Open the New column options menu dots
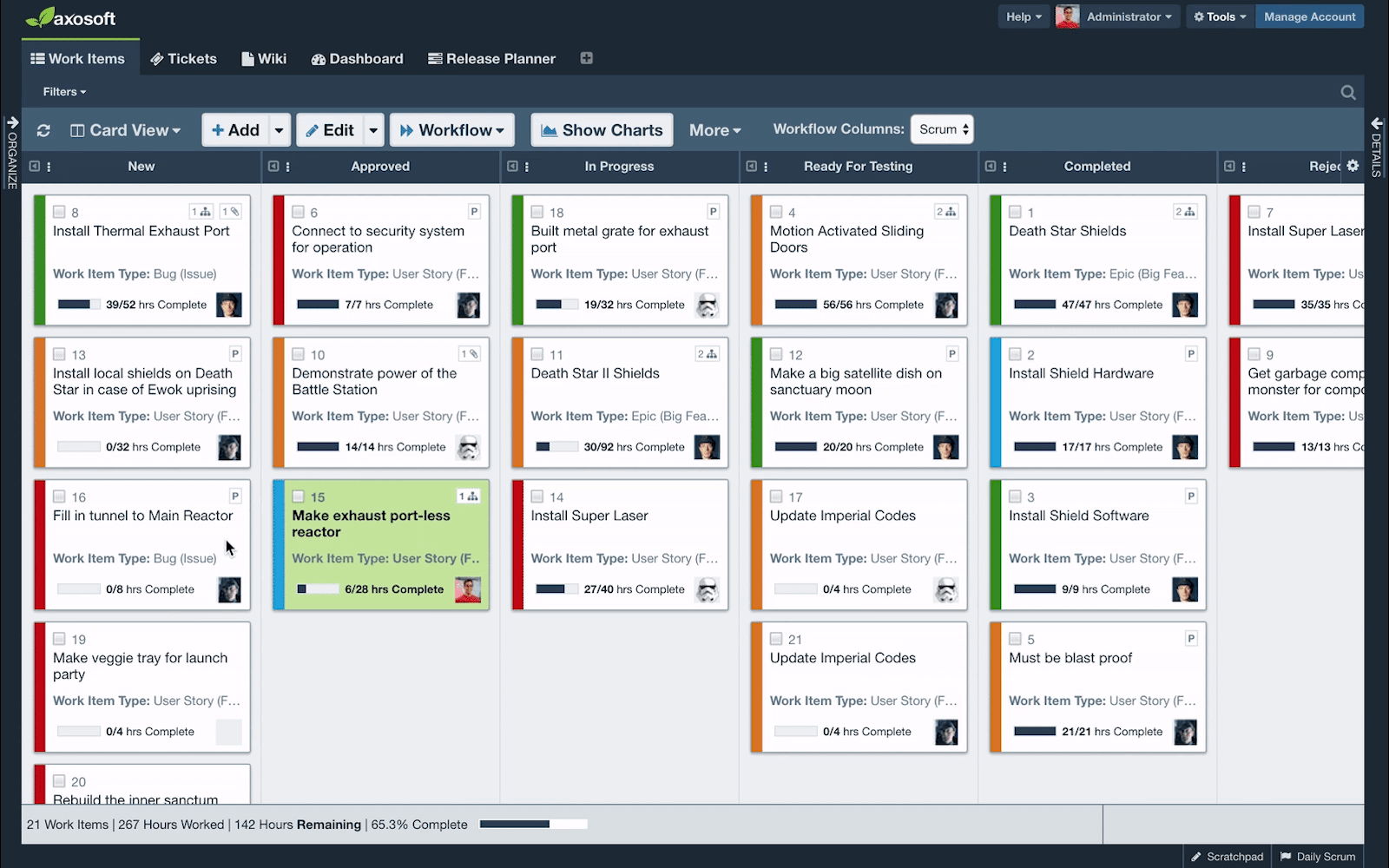Viewport: 1389px width, 868px height. coord(49,167)
